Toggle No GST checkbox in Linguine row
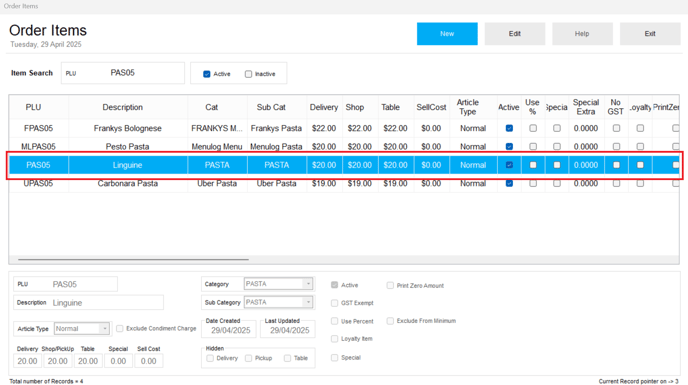This screenshot has width=688, height=385. (x=616, y=165)
